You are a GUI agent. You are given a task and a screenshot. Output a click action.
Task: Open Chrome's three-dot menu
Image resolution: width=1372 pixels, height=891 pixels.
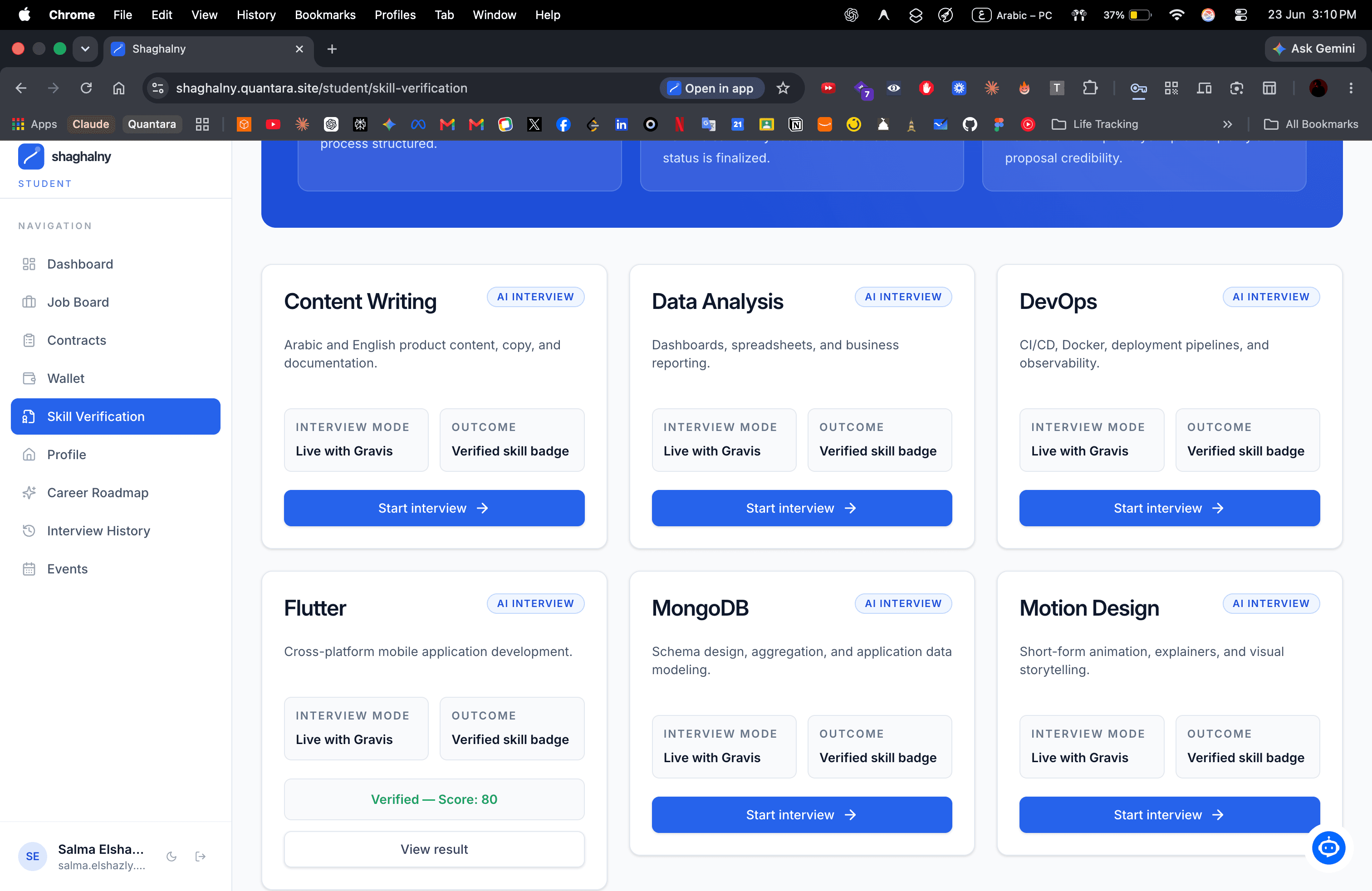pos(1351,88)
